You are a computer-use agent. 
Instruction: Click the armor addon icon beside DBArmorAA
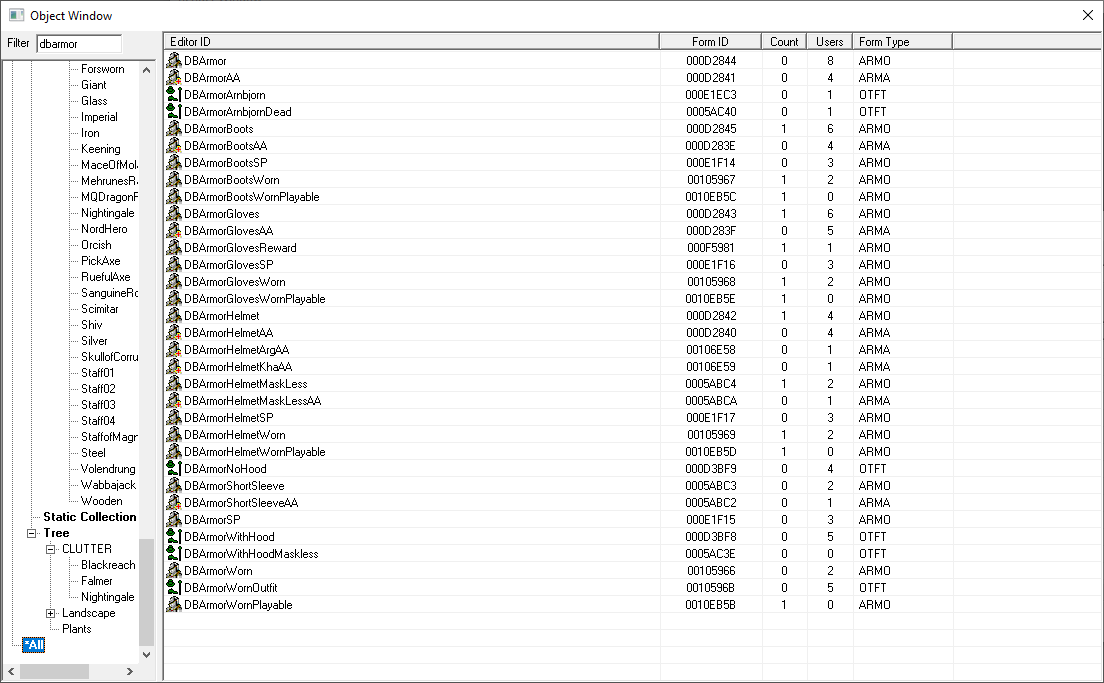click(174, 77)
